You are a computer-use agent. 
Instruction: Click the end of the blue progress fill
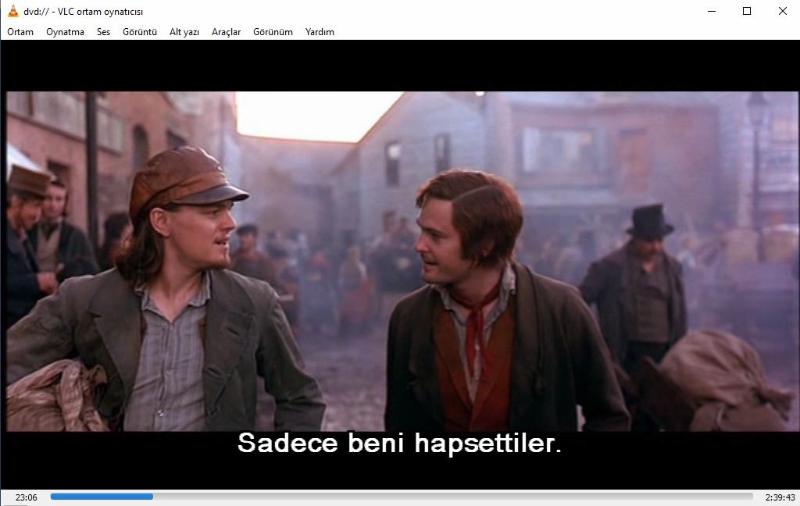(152, 496)
